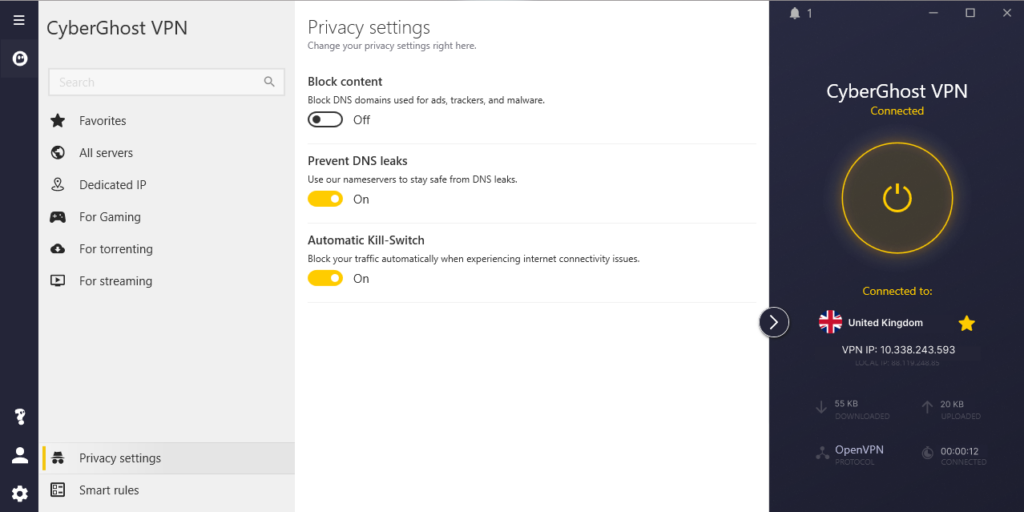Disconnect using the yellow power button
This screenshot has height=512, width=1024.
click(897, 197)
